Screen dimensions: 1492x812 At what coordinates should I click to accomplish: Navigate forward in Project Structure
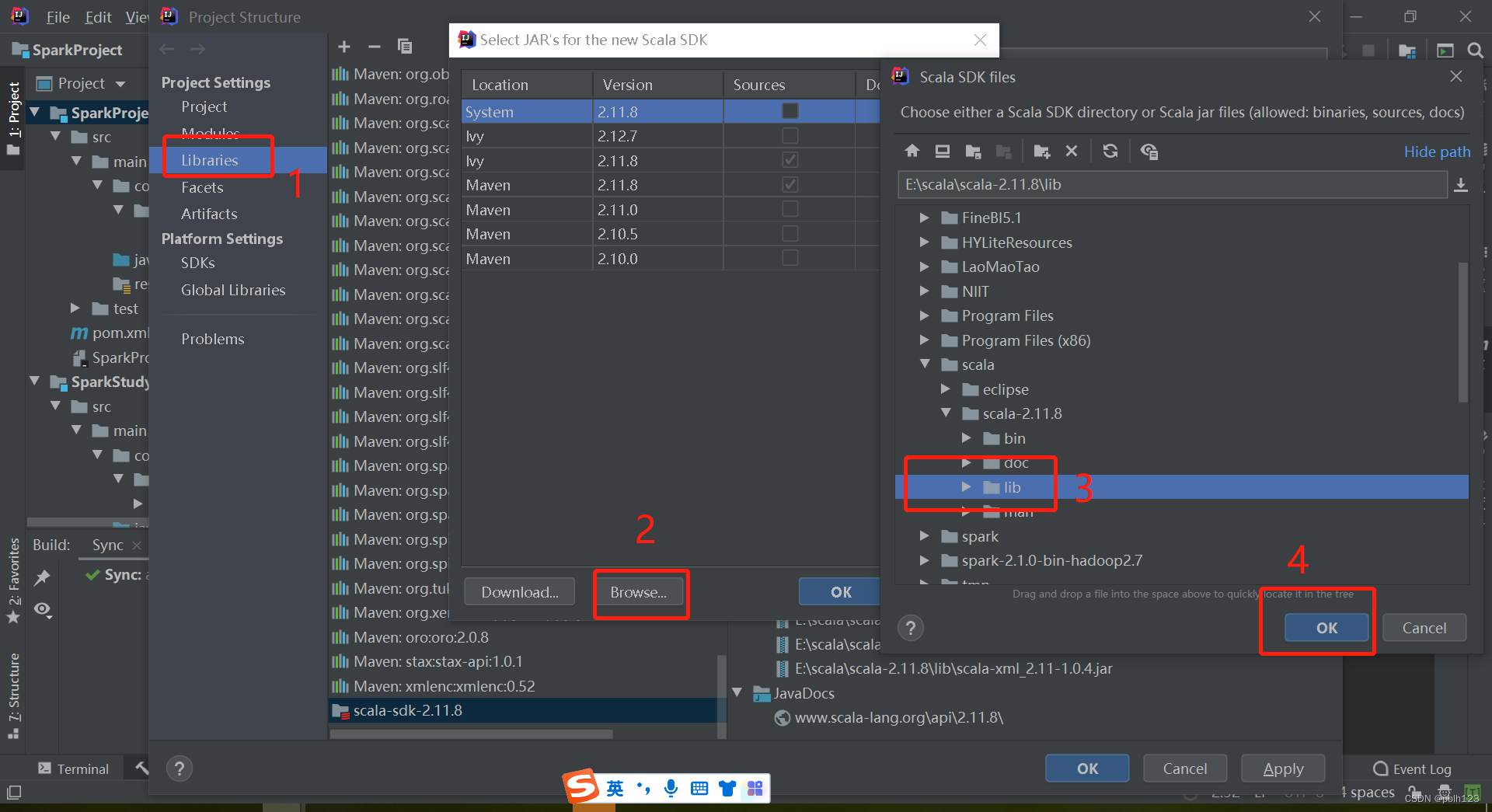pos(198,49)
